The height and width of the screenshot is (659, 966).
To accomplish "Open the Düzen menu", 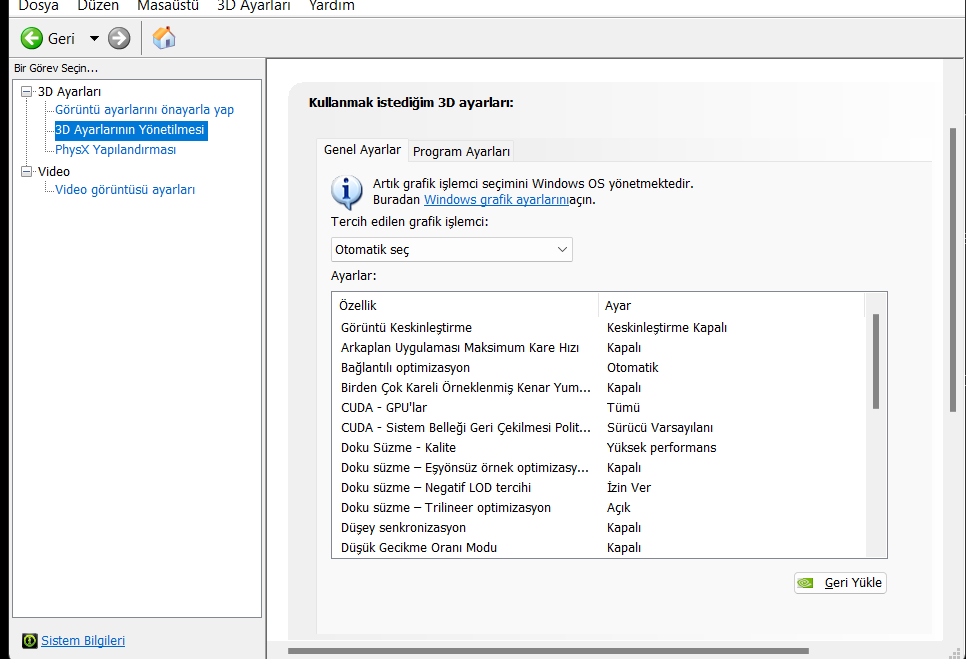I will (98, 6).
